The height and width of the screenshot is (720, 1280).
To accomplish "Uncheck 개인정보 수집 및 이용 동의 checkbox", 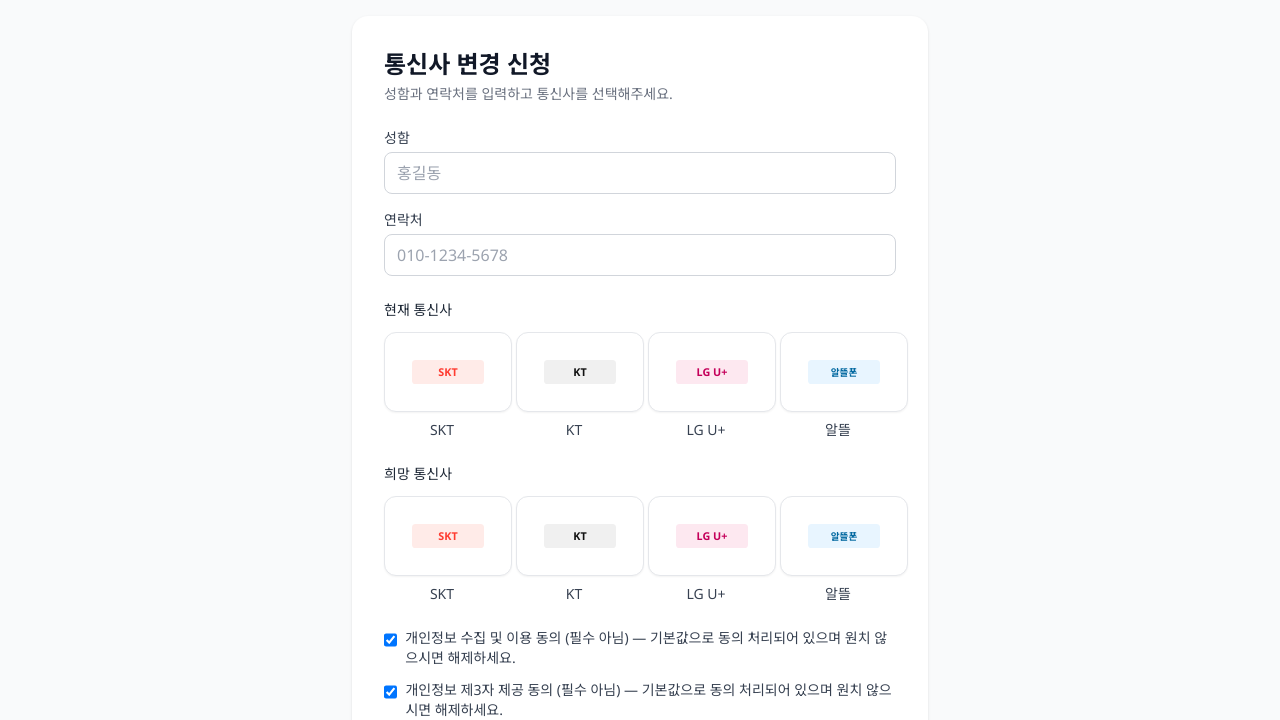I will click(x=391, y=640).
